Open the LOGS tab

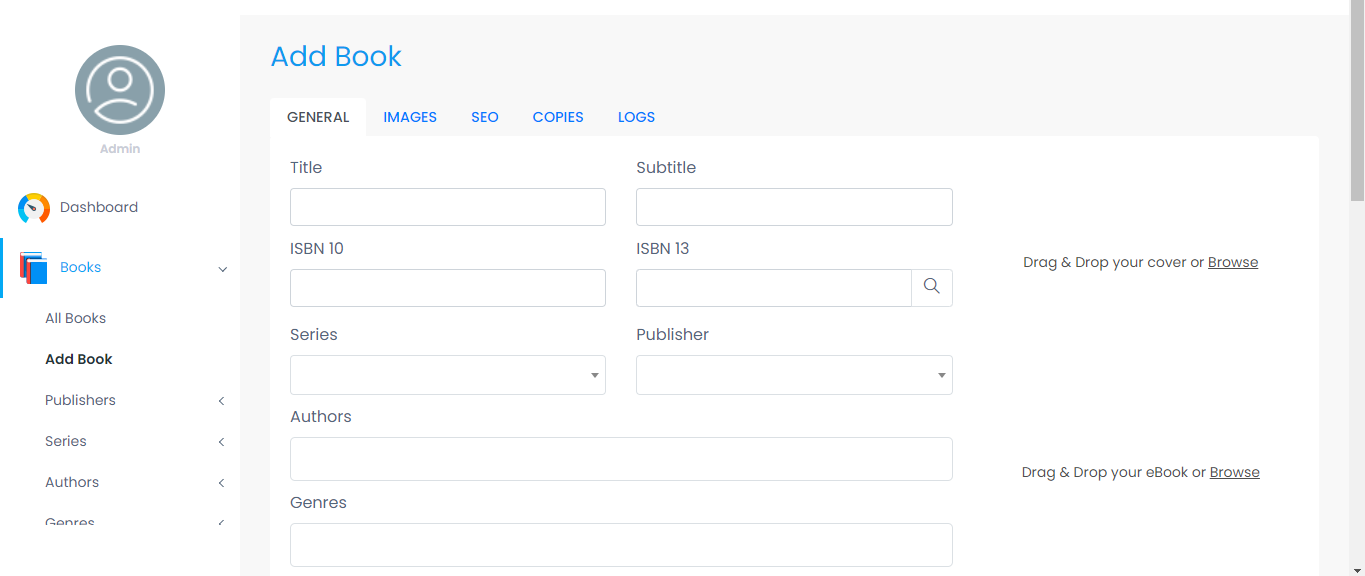pos(636,117)
